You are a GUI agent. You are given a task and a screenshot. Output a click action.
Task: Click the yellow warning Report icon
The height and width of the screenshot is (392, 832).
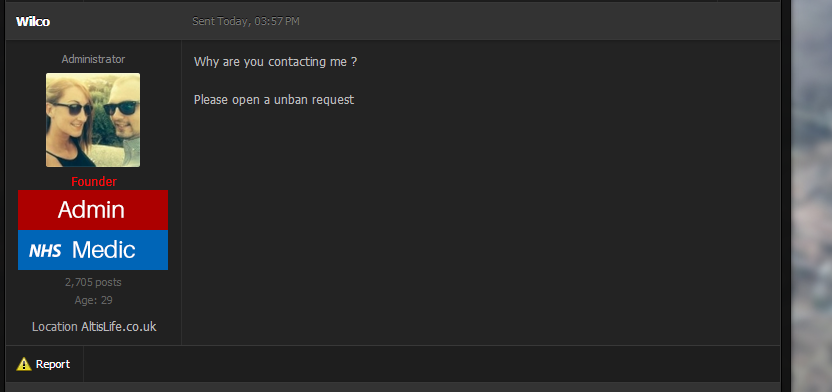(x=24, y=364)
